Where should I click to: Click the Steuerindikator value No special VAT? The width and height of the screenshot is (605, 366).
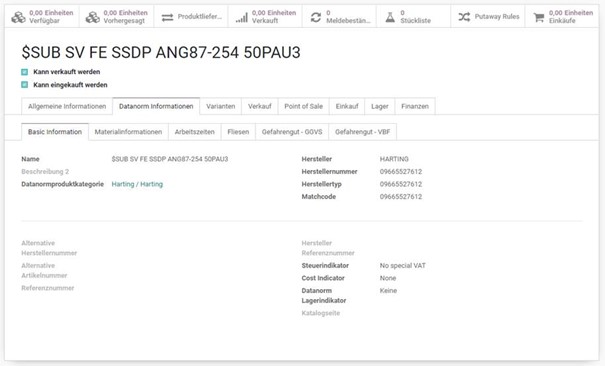[403, 266]
